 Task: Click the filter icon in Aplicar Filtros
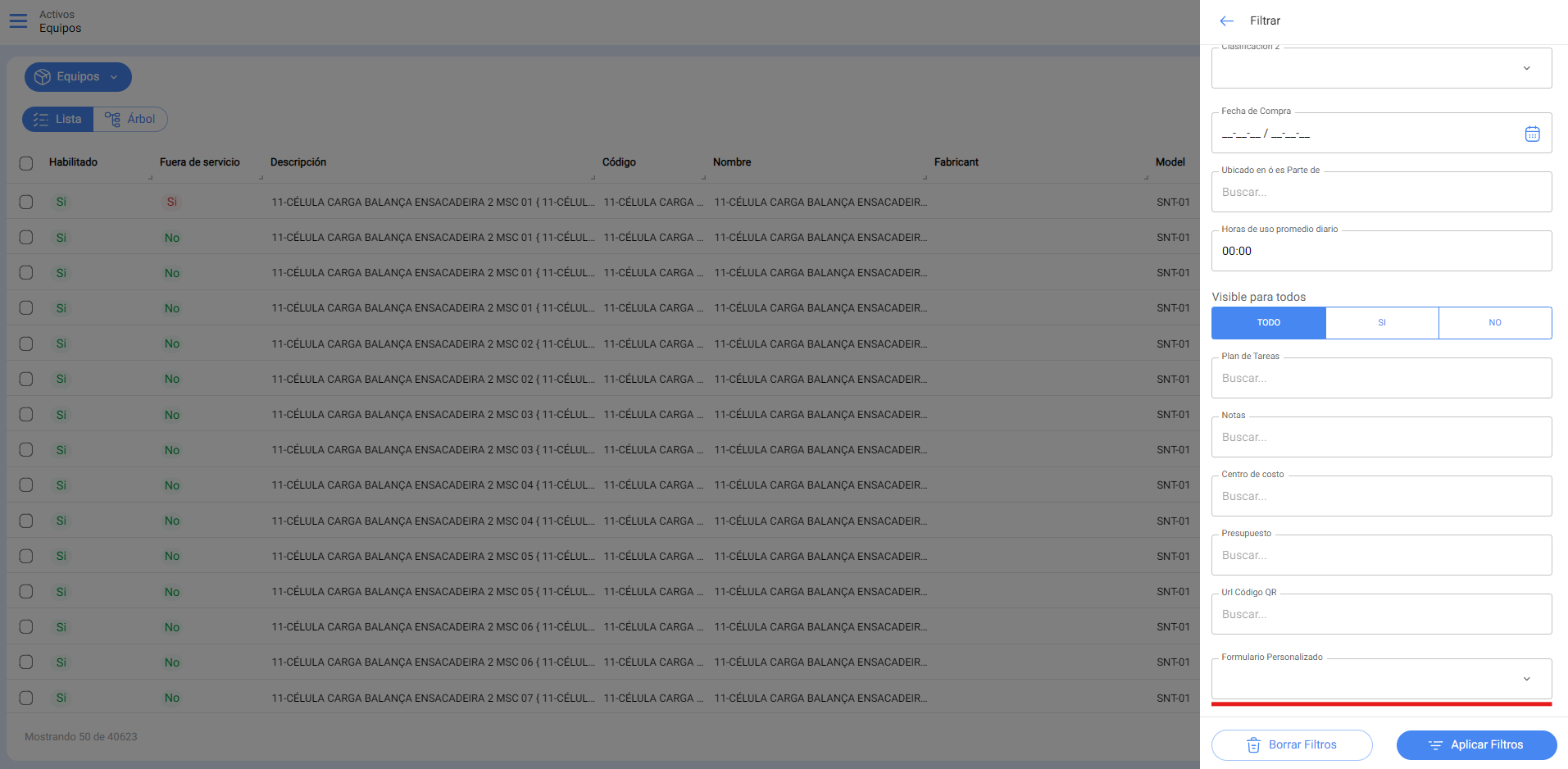click(1434, 745)
